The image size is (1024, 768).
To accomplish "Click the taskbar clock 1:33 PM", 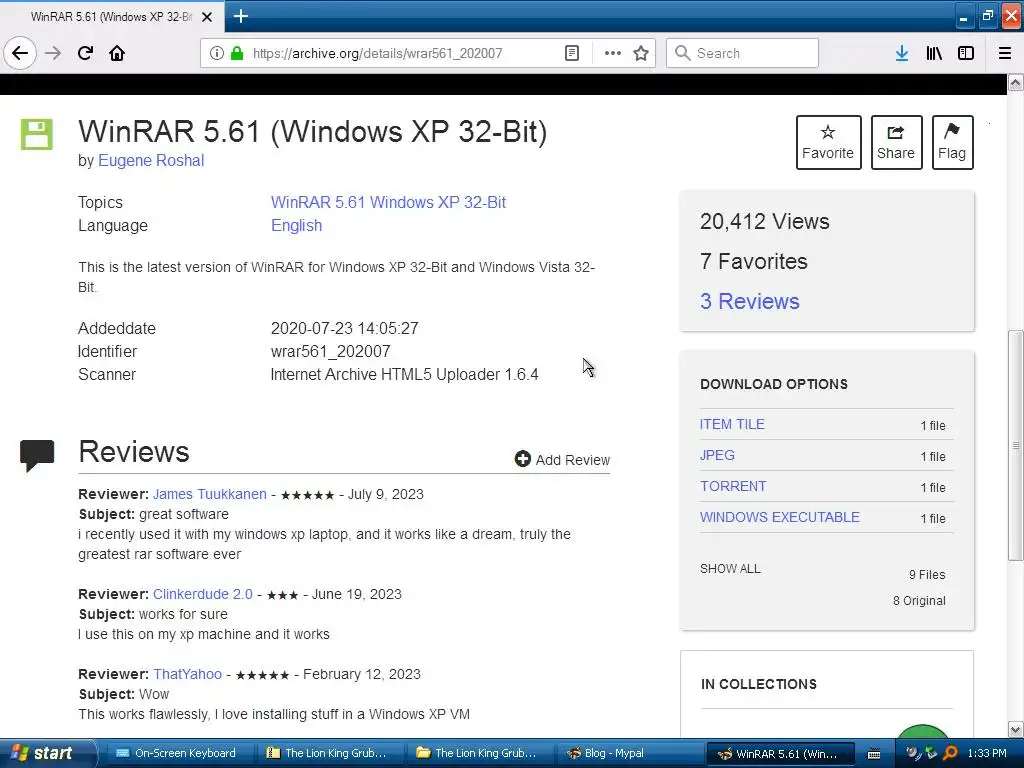I will click(987, 753).
